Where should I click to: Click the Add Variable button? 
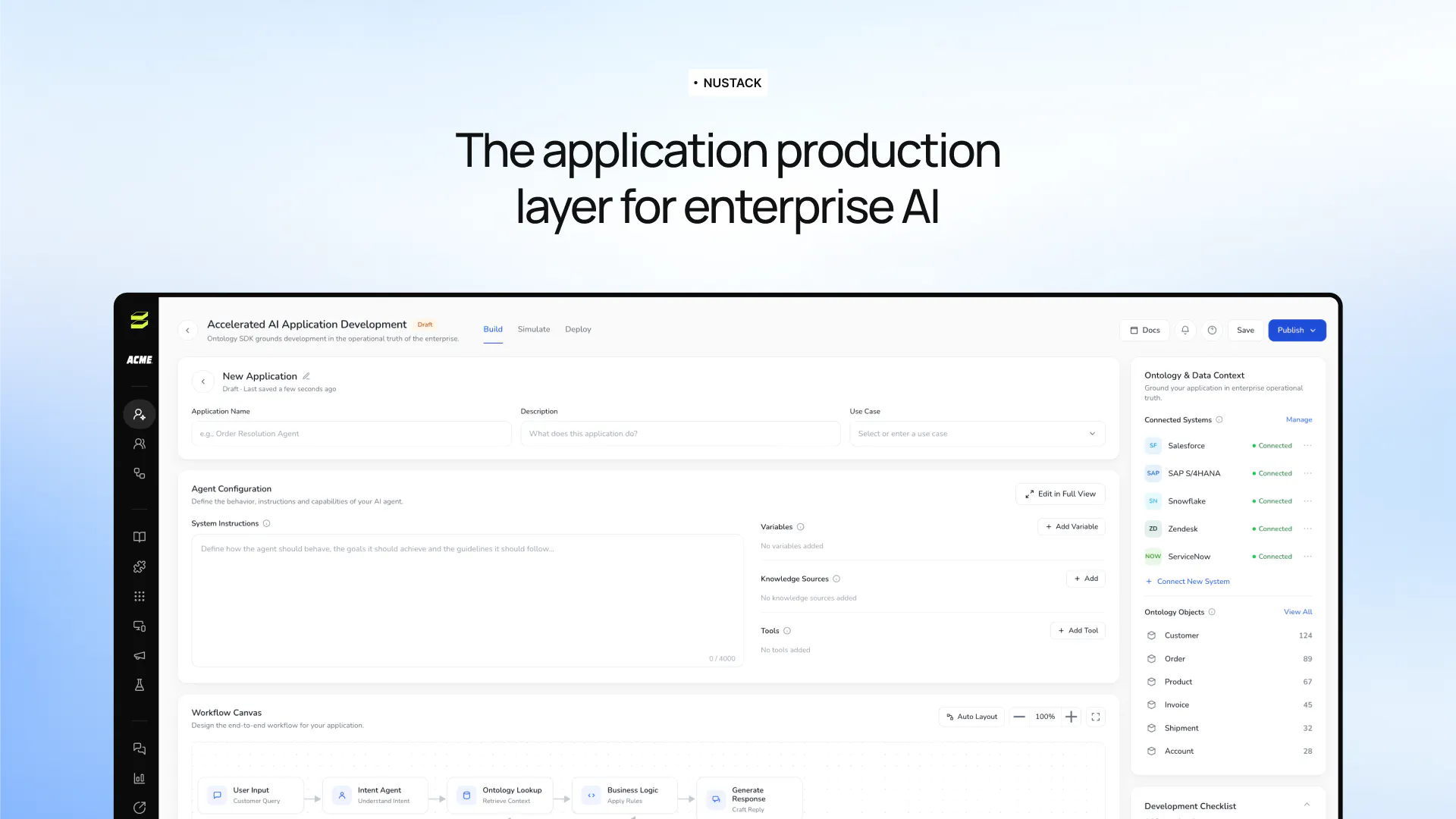1071,526
